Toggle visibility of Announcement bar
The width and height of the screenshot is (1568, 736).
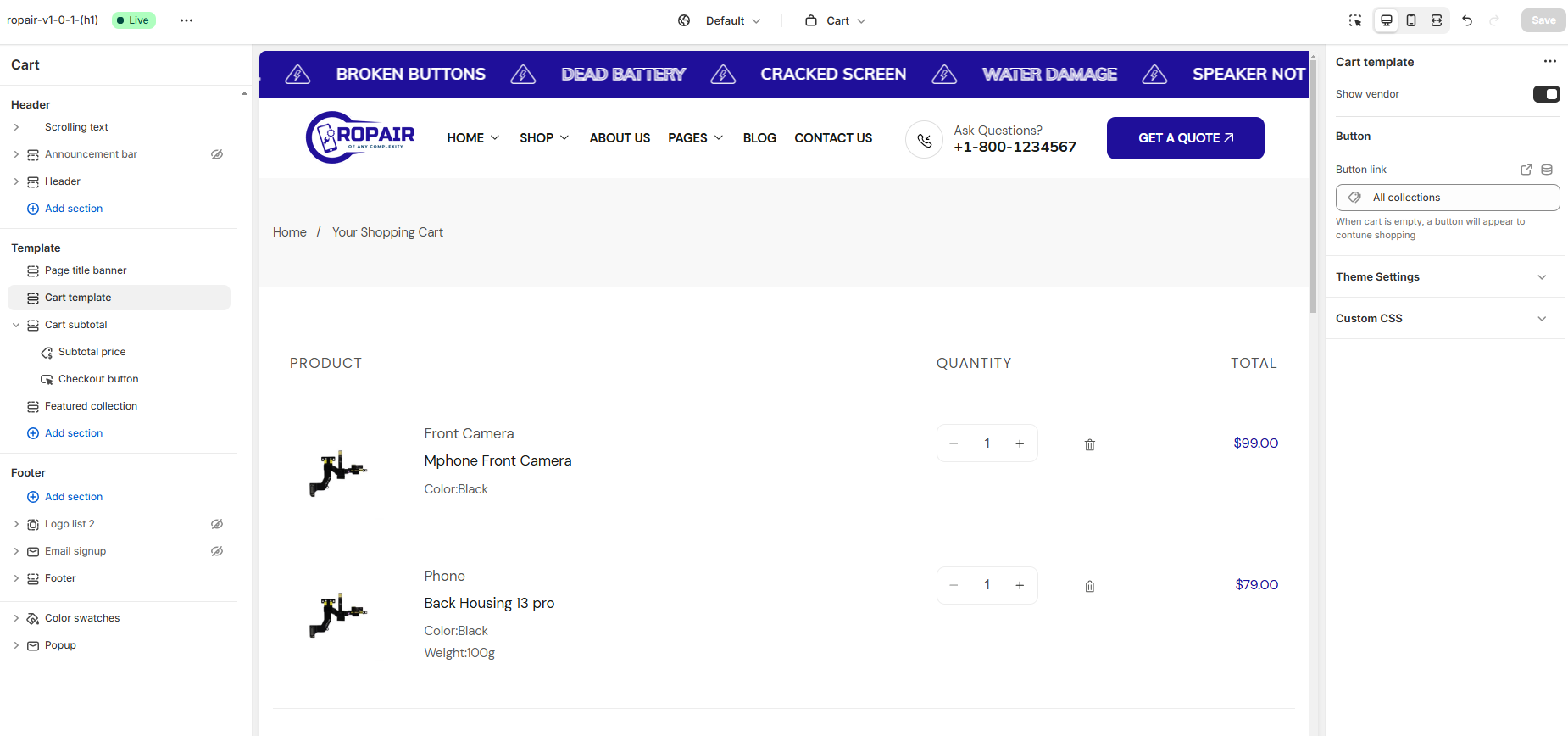click(x=217, y=154)
